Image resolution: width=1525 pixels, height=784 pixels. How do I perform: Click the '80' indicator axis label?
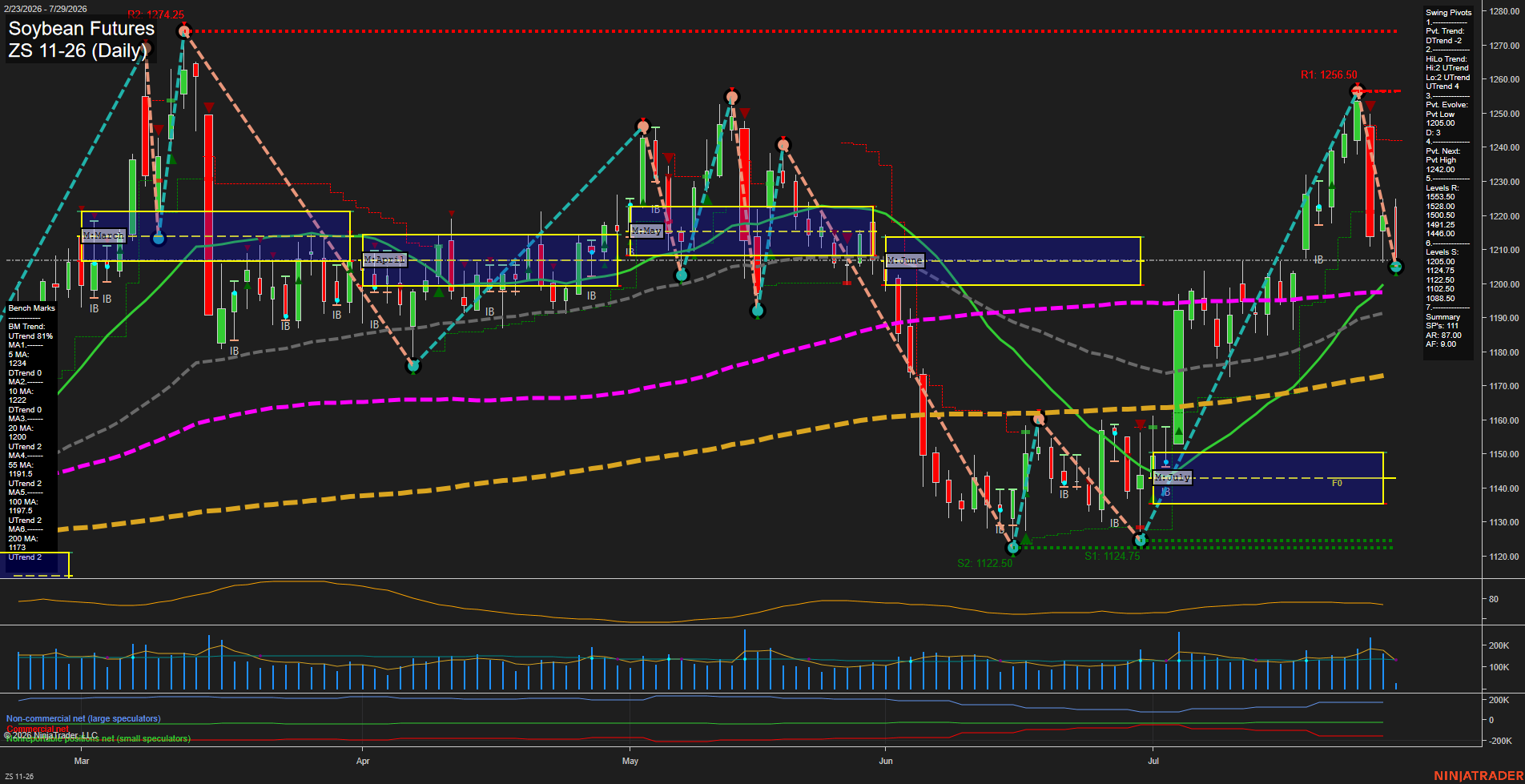pos(1494,599)
